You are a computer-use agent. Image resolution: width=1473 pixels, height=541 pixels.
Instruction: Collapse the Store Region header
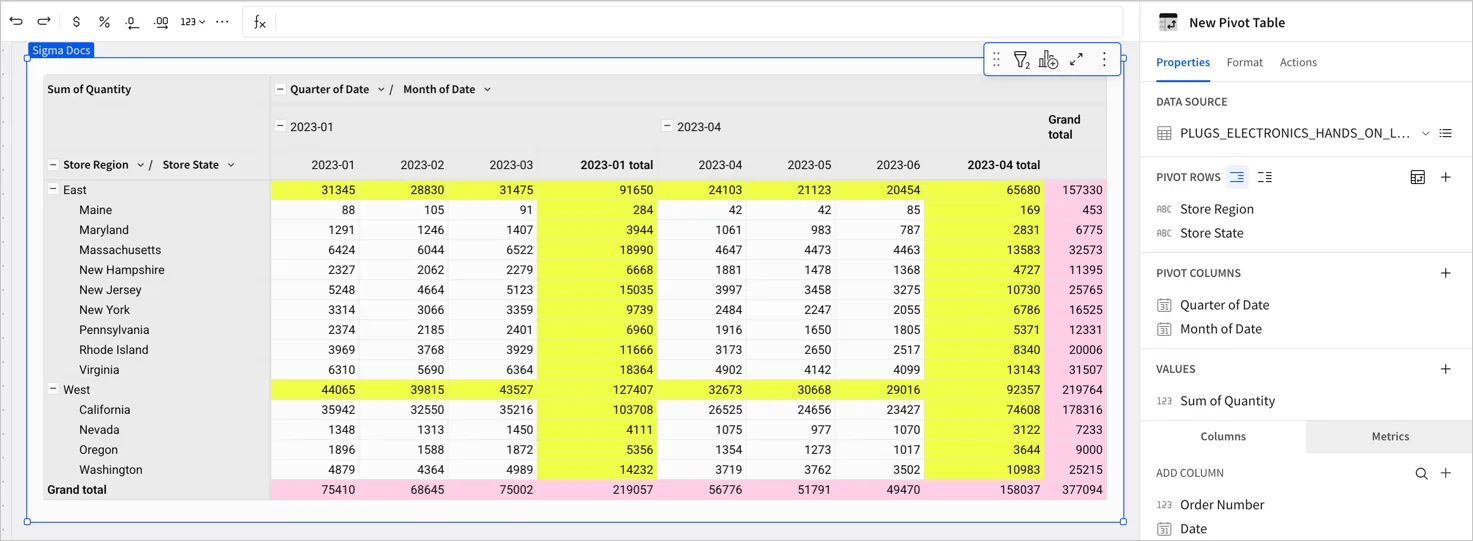click(x=53, y=165)
